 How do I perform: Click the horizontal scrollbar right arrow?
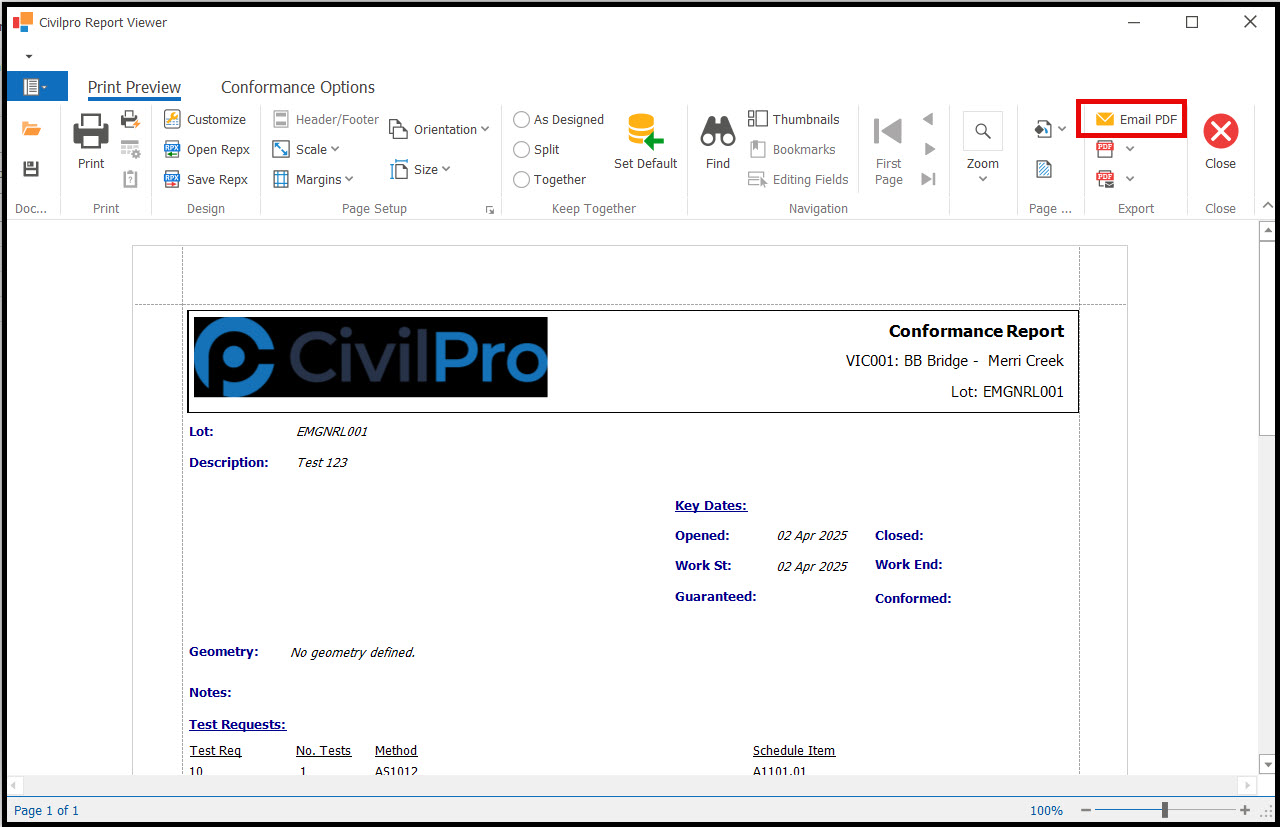[1247, 785]
